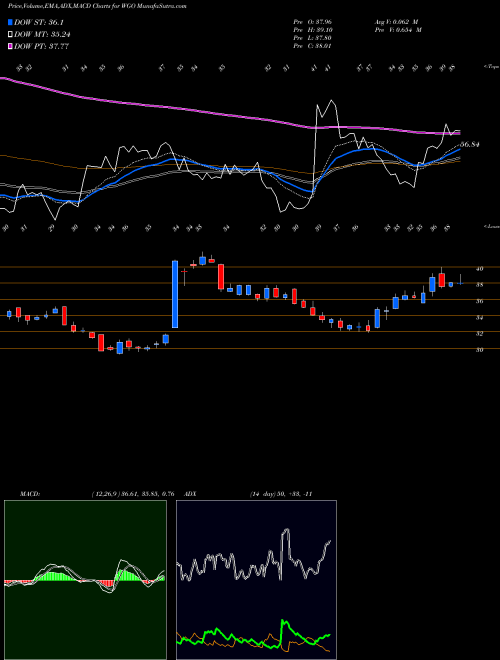
Task: Select the 'DOW MT: 35.24' legend text
Action: (41, 35)
